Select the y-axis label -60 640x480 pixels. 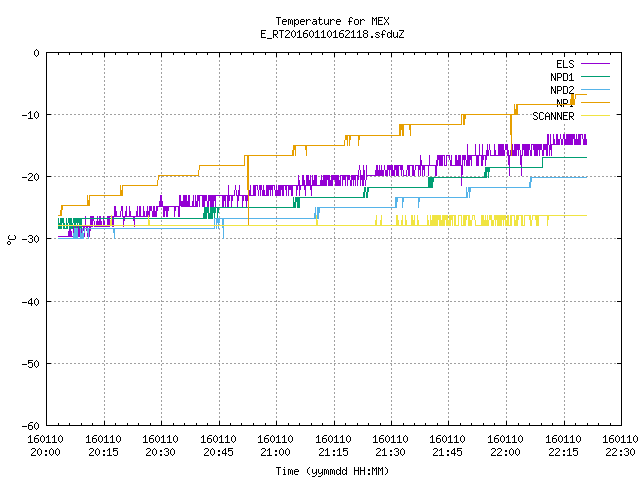(31, 426)
